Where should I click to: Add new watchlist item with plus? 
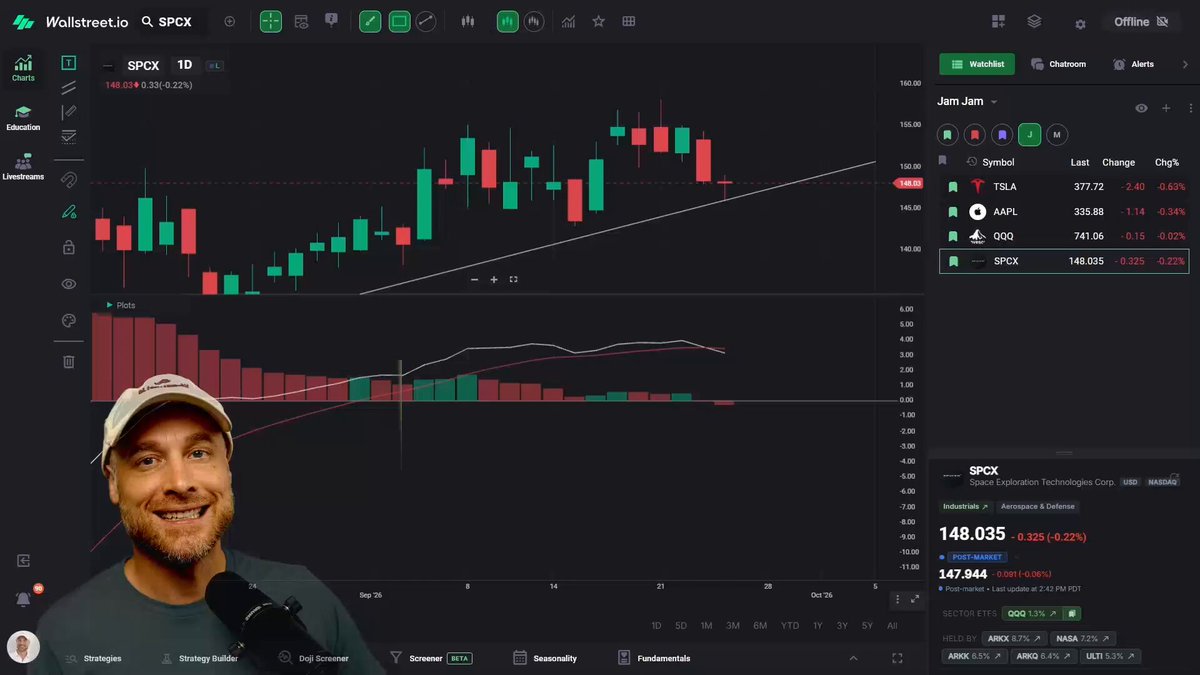click(1166, 108)
